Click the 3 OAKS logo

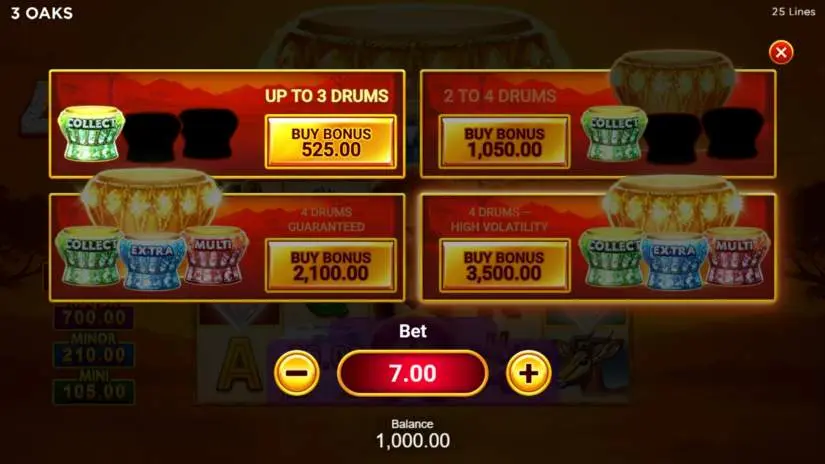point(42,13)
